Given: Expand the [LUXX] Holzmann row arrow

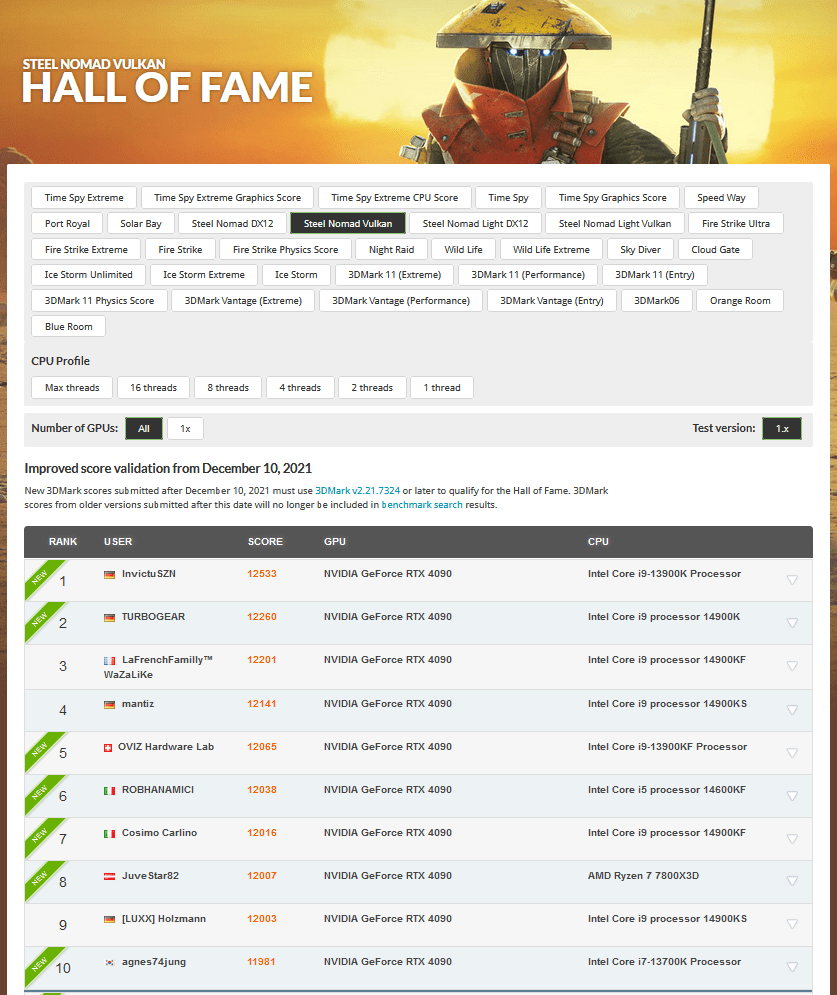Looking at the screenshot, I should [x=792, y=924].
